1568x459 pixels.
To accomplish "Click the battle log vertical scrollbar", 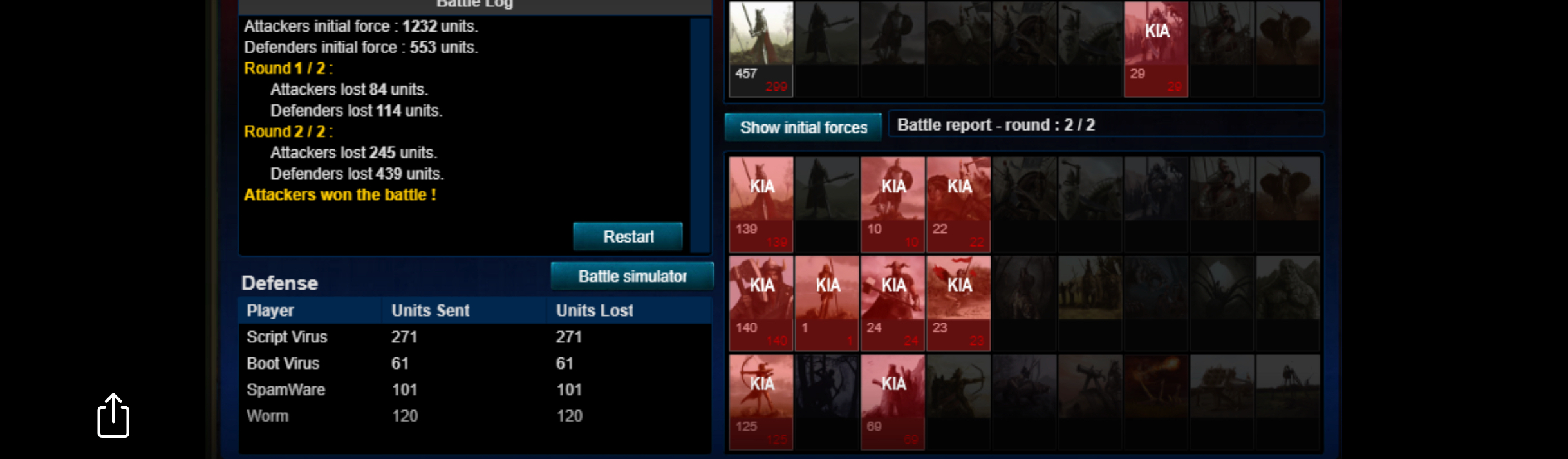I will point(700,135).
